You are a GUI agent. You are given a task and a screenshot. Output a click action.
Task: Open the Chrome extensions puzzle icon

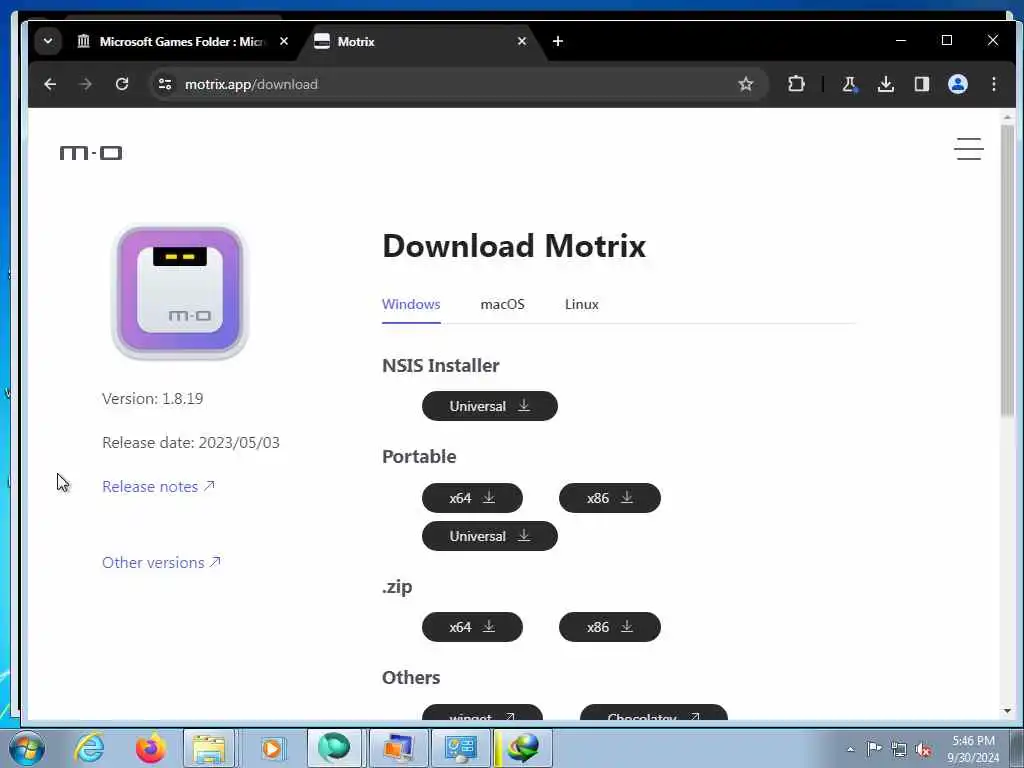[796, 84]
